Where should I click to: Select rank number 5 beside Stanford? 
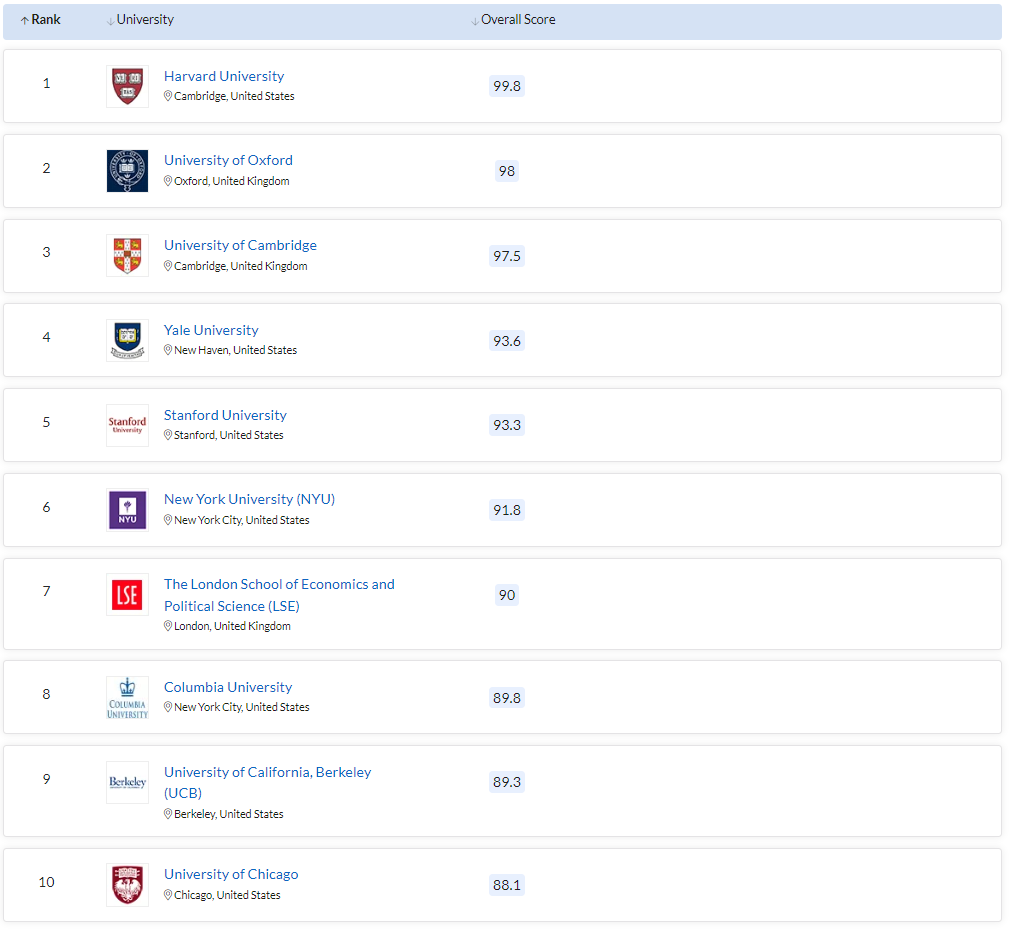[46, 422]
